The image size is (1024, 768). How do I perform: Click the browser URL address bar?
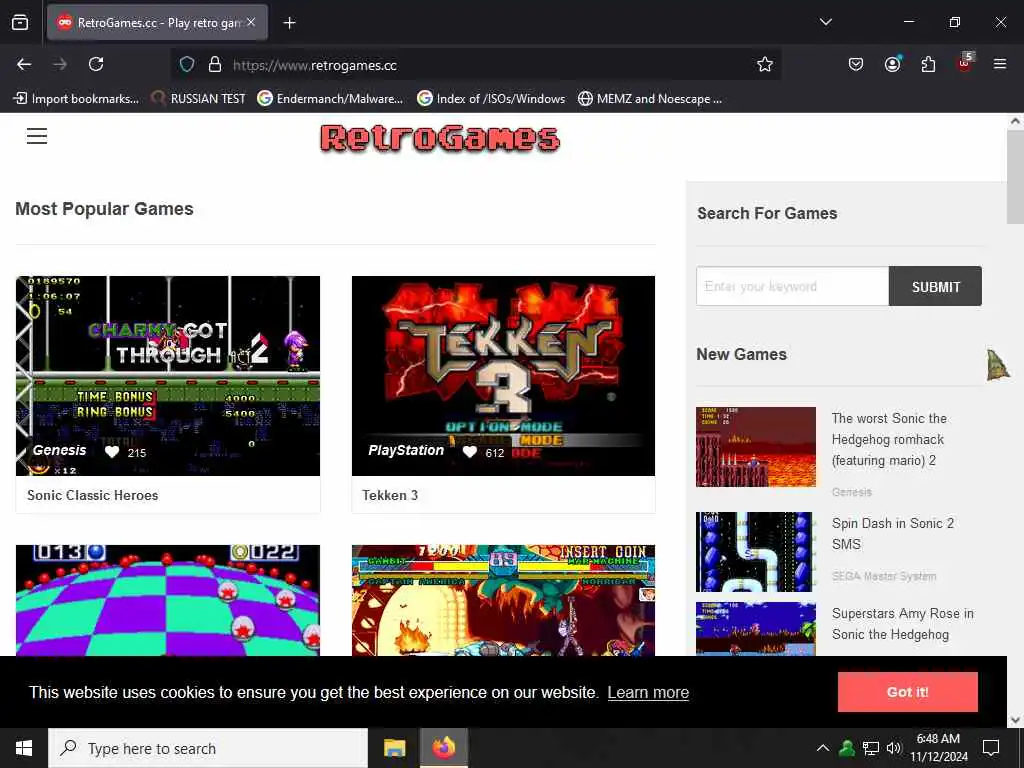pyautogui.click(x=477, y=65)
